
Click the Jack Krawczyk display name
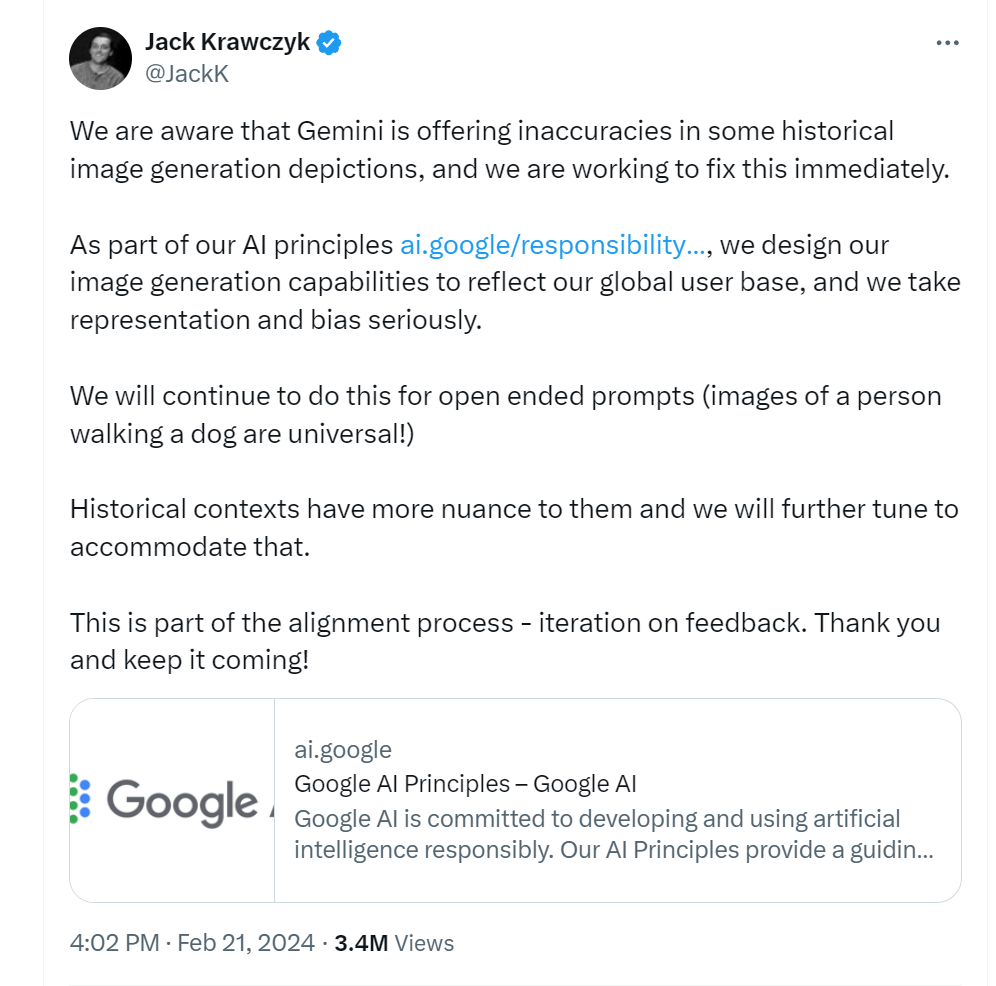[228, 42]
